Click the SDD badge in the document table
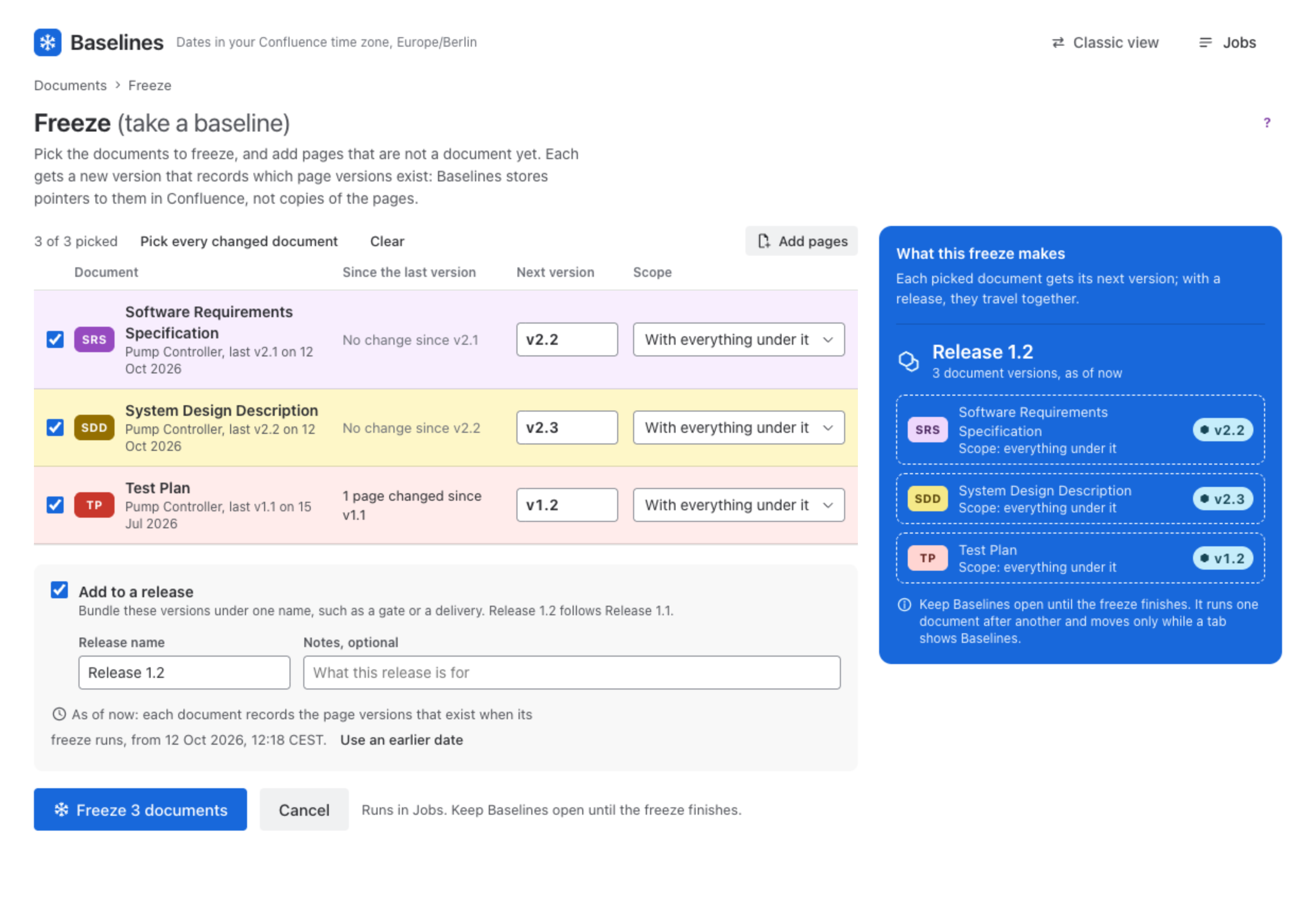 (x=94, y=428)
